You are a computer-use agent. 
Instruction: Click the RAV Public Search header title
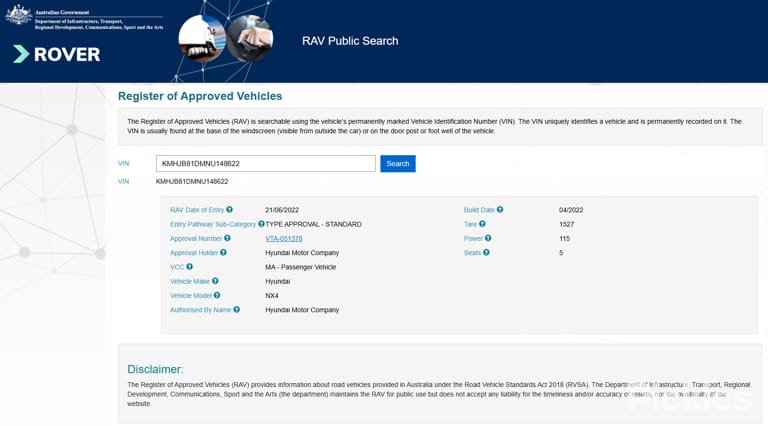click(x=350, y=41)
